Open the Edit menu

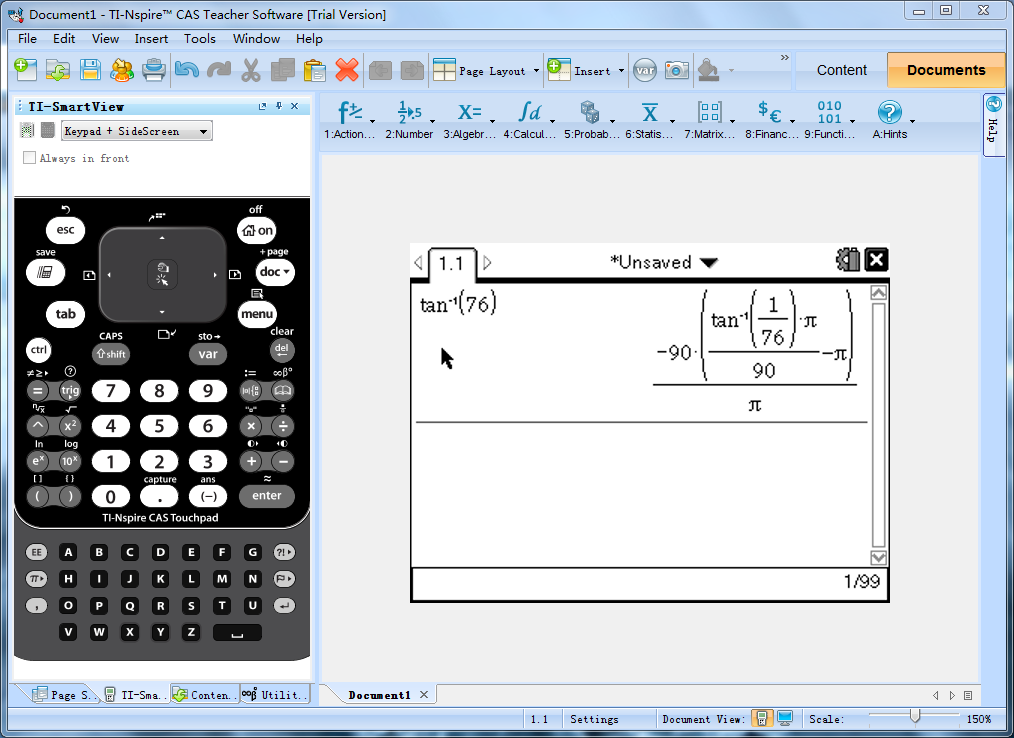click(x=64, y=38)
